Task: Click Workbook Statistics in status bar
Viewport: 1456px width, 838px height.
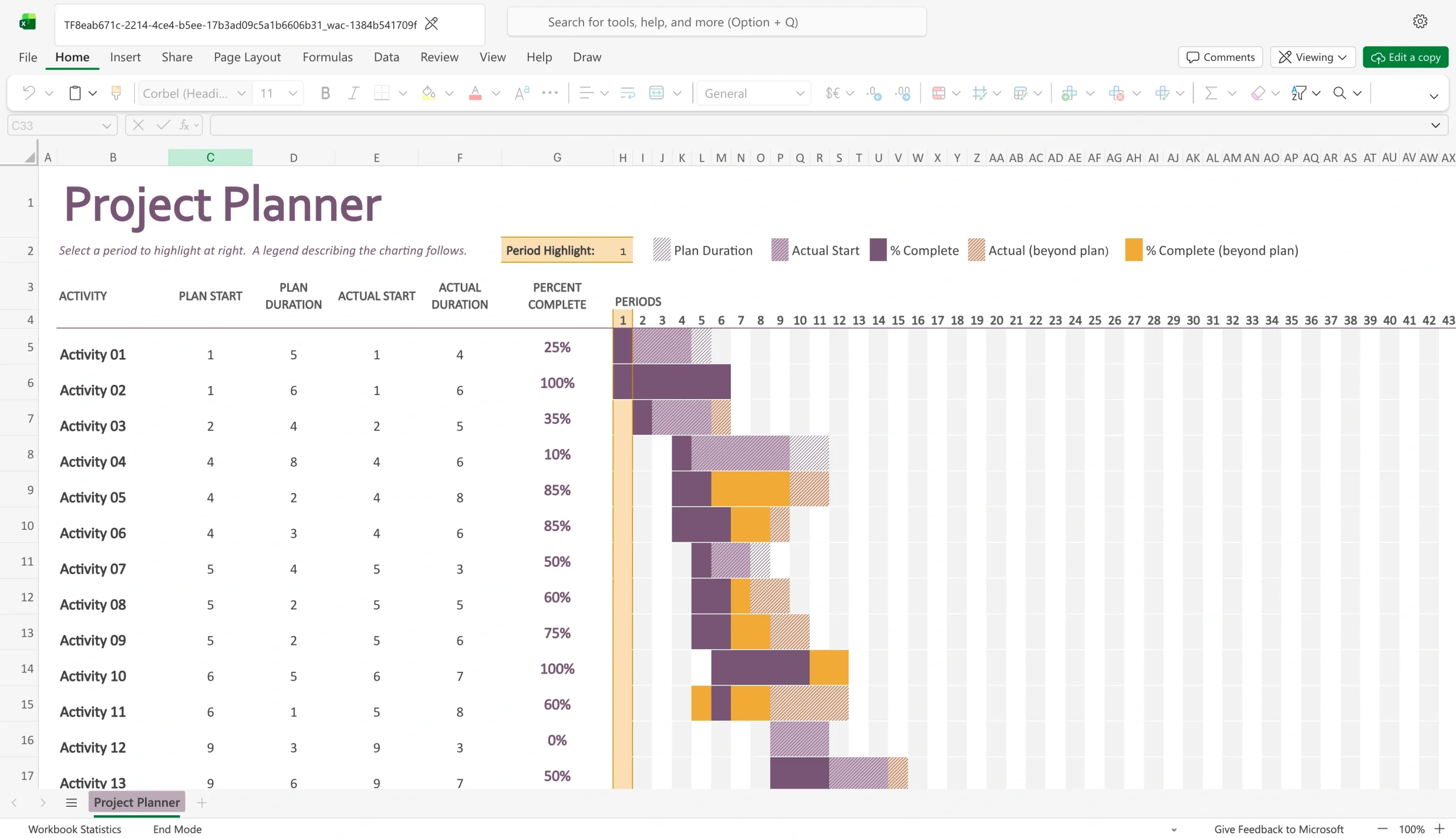Action: tap(75, 829)
